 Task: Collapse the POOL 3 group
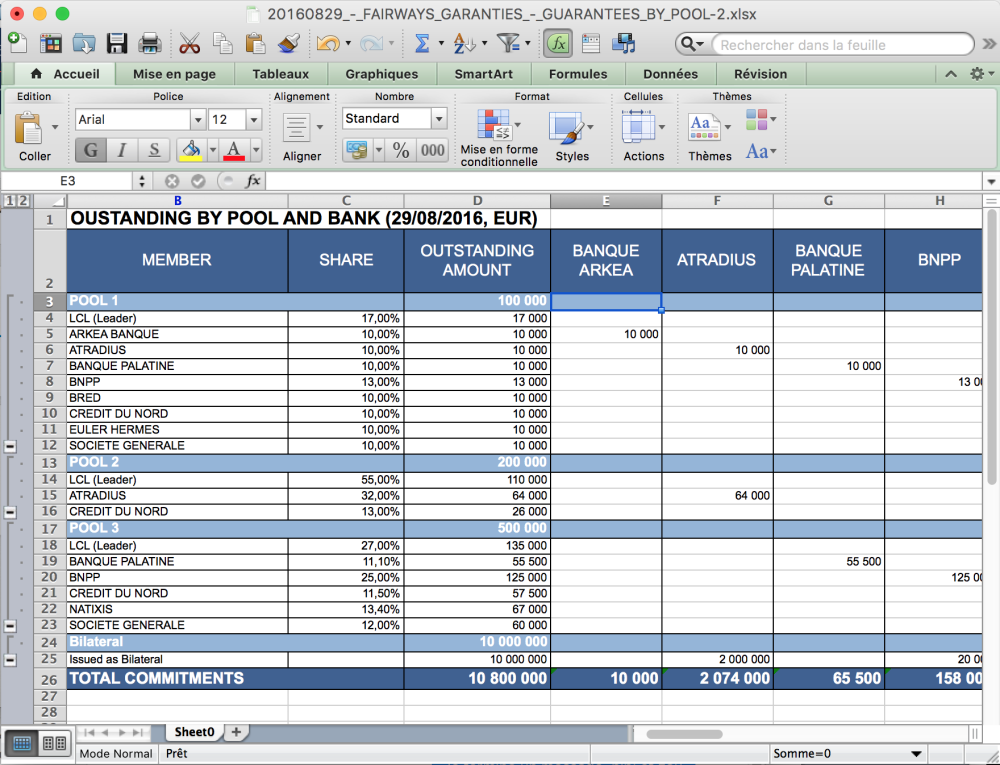pos(10,626)
